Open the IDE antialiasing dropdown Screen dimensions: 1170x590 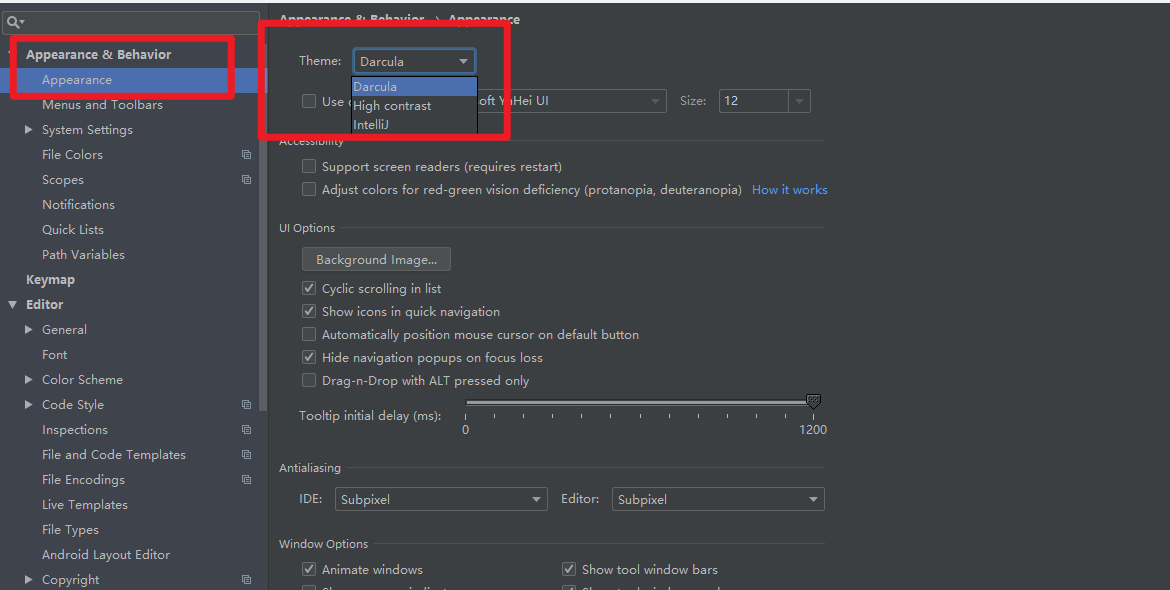click(442, 499)
